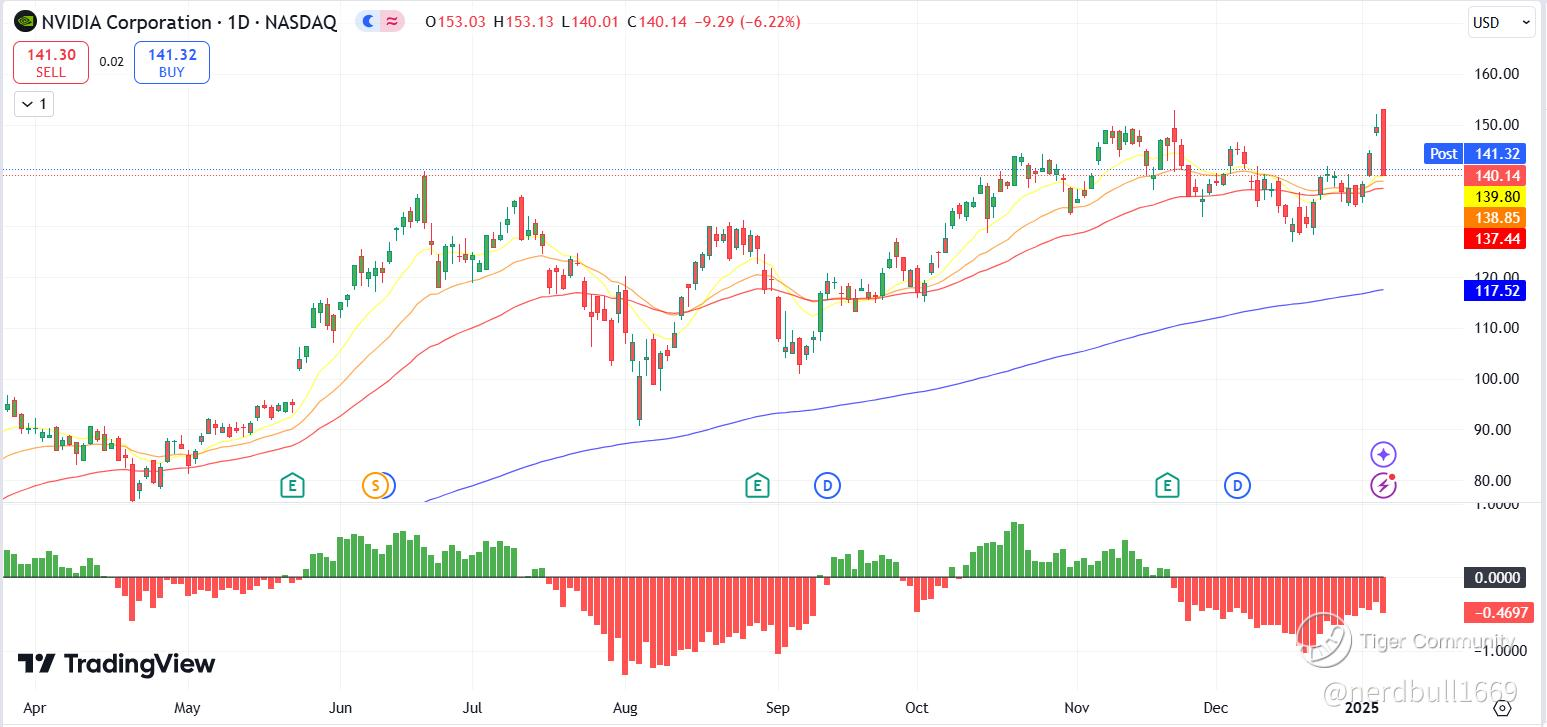Click the Nov label on time axis
Image resolution: width=1547 pixels, height=727 pixels.
pyautogui.click(x=1077, y=708)
